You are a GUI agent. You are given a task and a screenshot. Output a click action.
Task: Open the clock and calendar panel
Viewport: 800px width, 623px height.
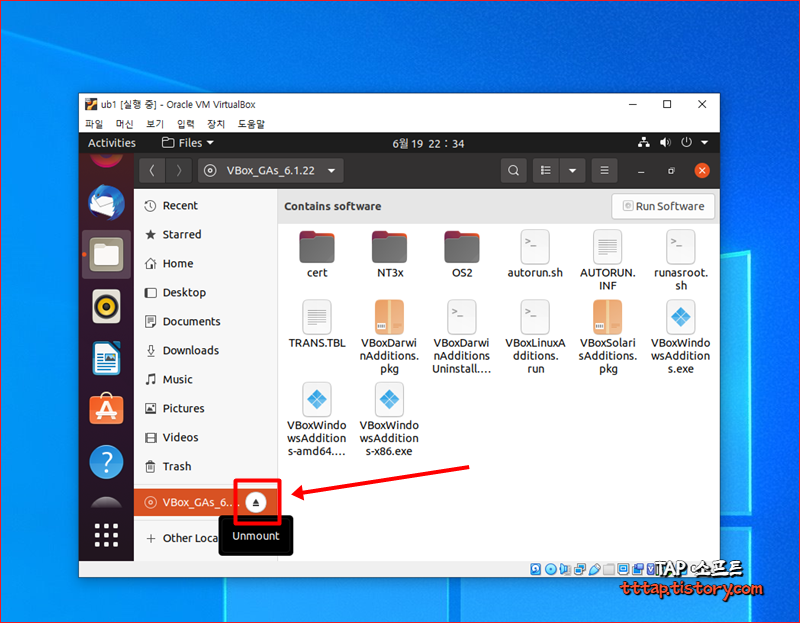[x=428, y=143]
